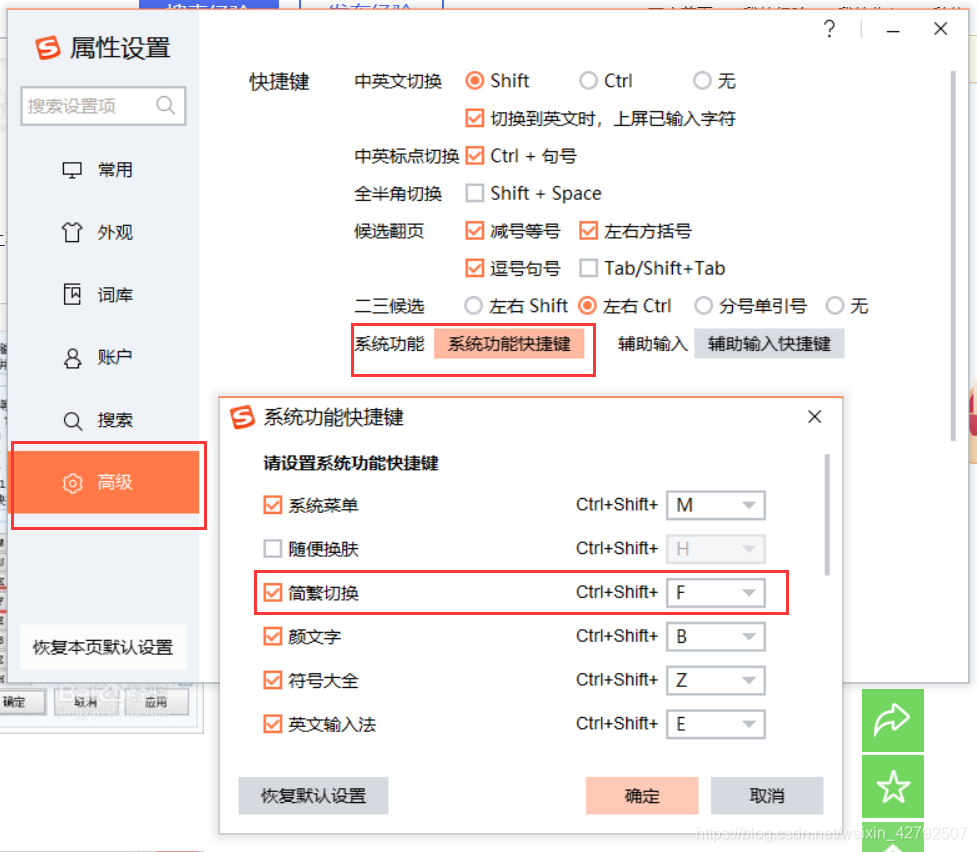977x852 pixels.
Task: Open the 颜文字 key dropdown showing B
Action: point(715,636)
